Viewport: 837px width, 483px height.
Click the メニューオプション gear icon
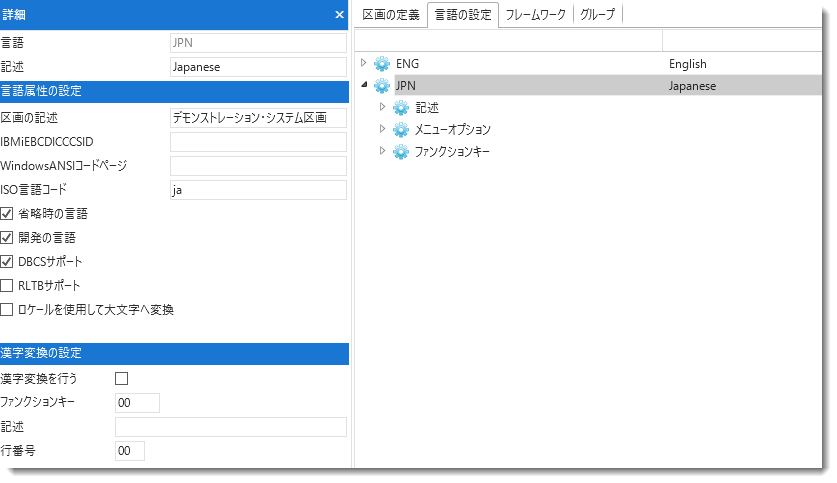[401, 130]
